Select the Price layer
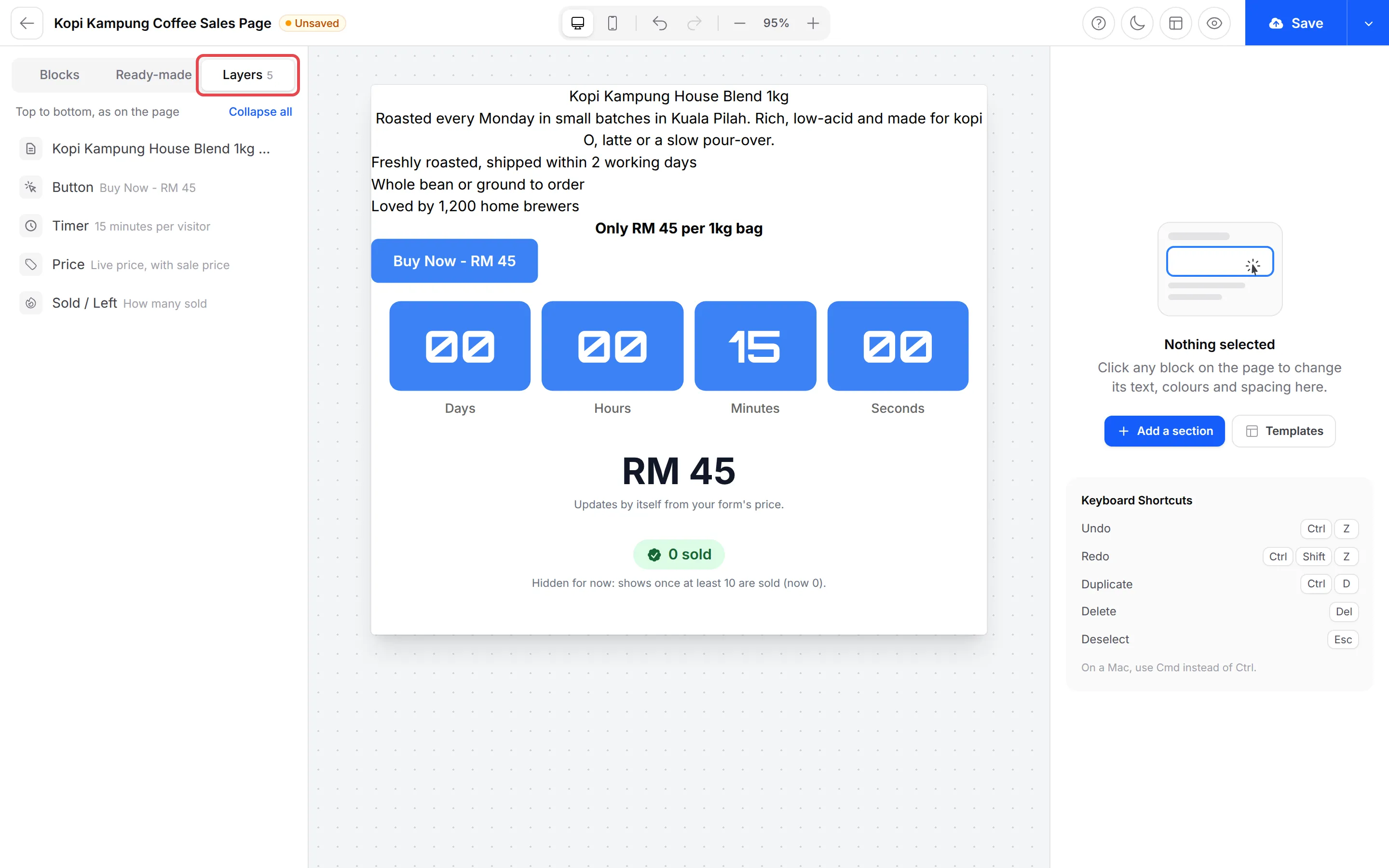The image size is (1389, 868). click(x=154, y=264)
